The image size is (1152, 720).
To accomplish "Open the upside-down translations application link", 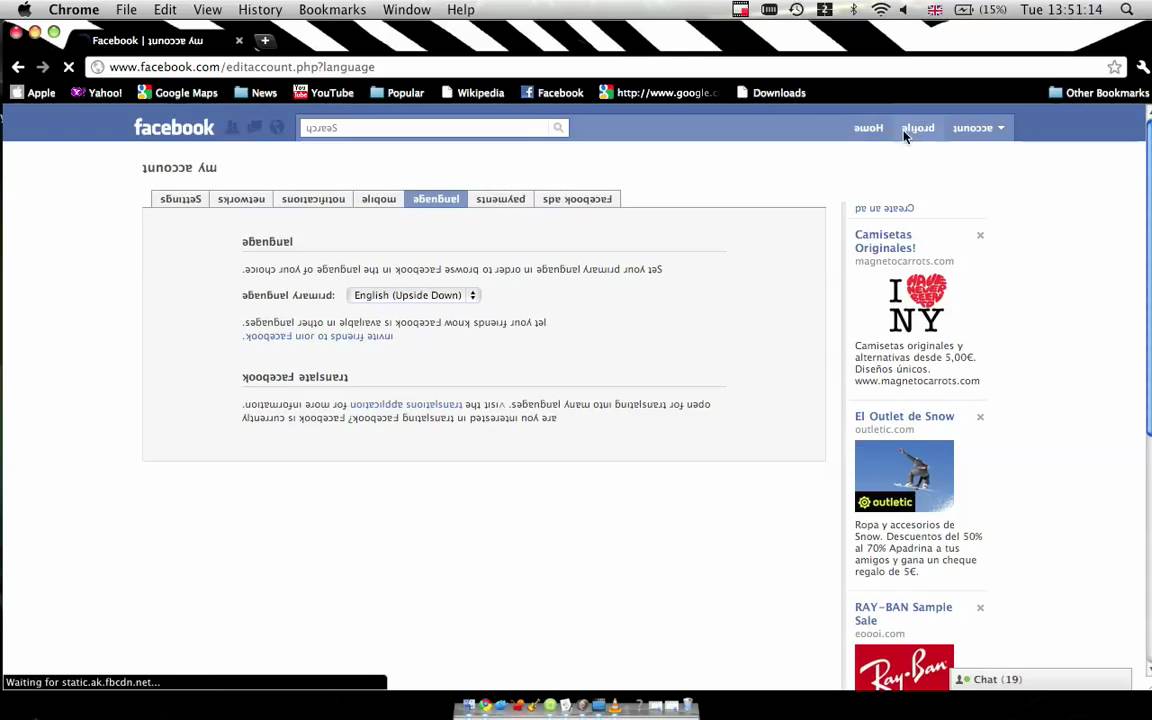I will tap(406, 404).
